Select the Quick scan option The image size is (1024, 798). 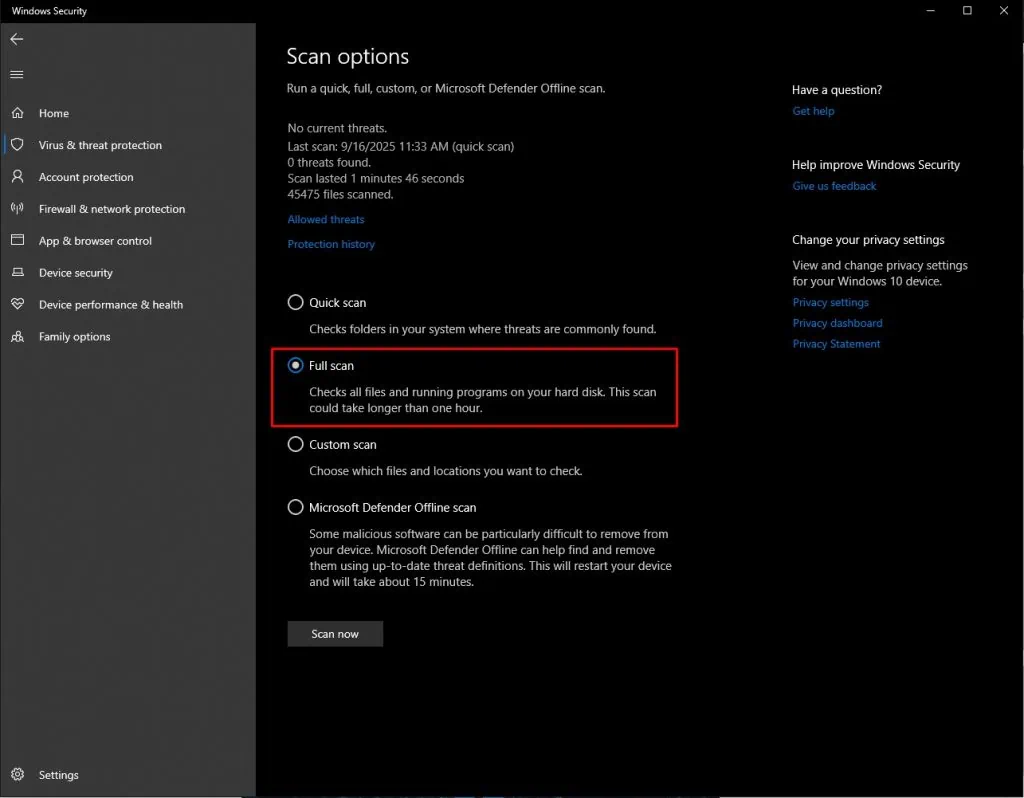click(x=295, y=302)
